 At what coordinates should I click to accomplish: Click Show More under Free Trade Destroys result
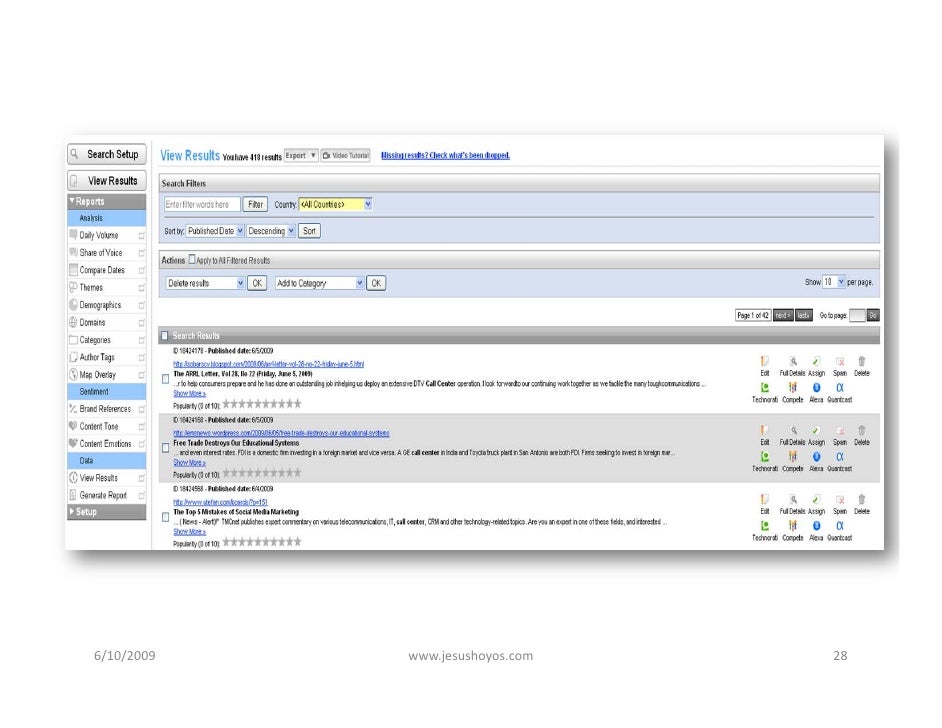click(189, 463)
